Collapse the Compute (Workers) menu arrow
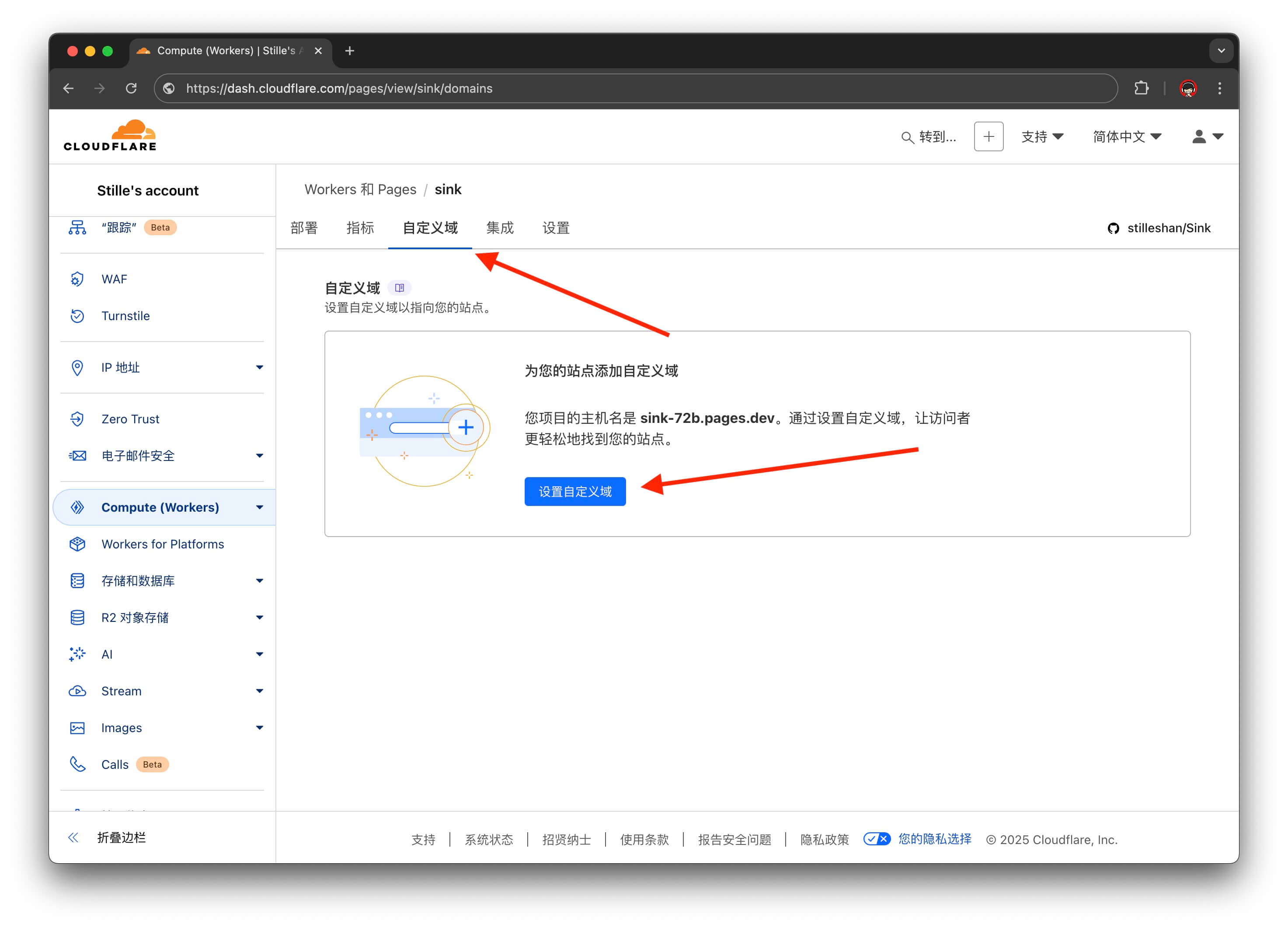Image resolution: width=1288 pixels, height=928 pixels. click(x=260, y=507)
